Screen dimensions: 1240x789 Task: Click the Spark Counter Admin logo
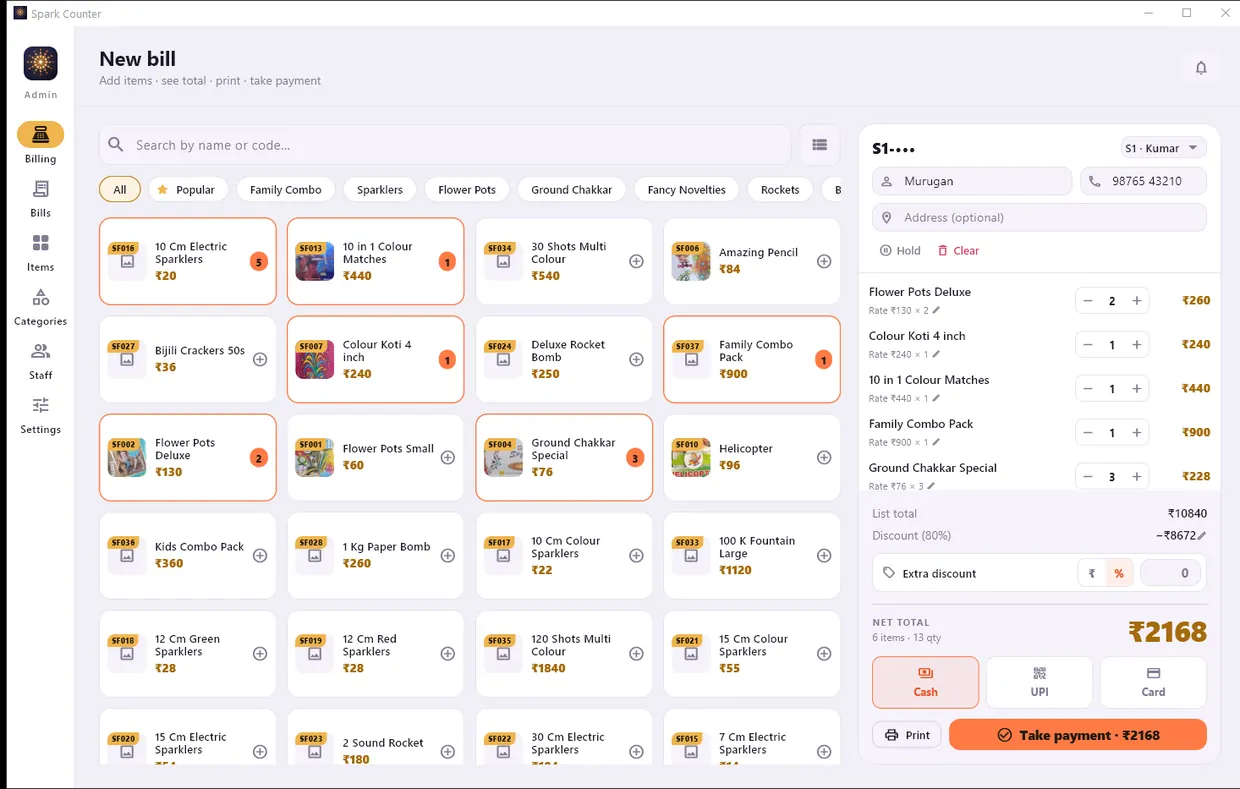(x=41, y=63)
